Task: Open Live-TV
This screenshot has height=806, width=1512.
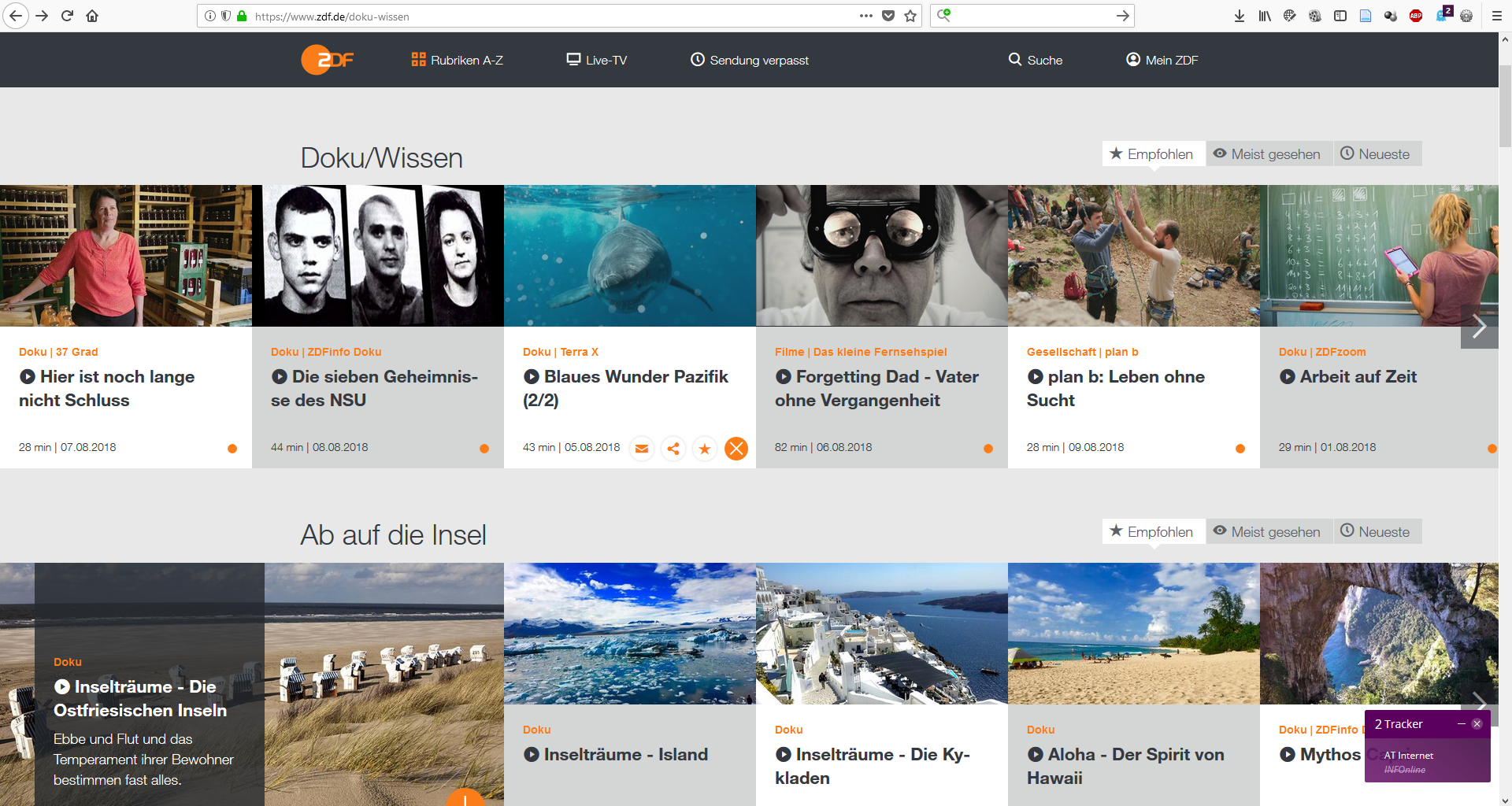Action: (x=597, y=60)
